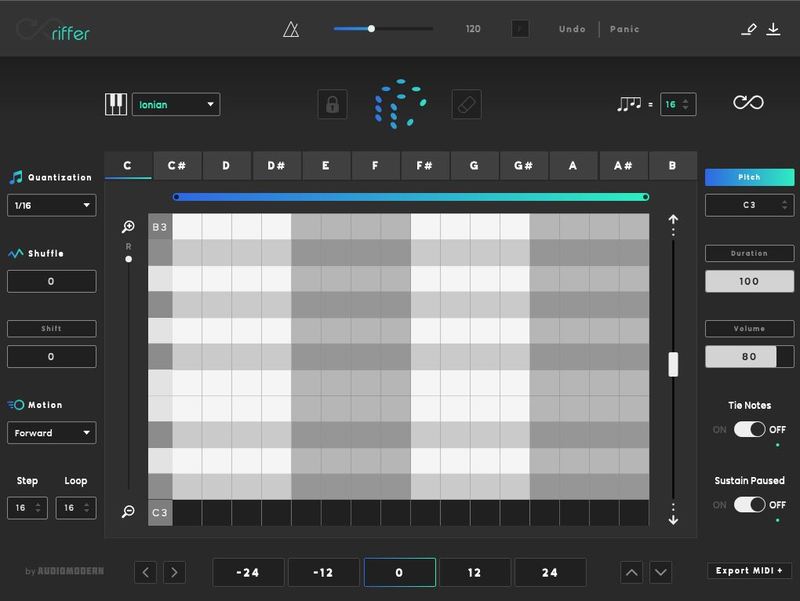Viewport: 800px width, 601px height.
Task: Zoom in with the magnifier plus icon
Action: [x=128, y=228]
